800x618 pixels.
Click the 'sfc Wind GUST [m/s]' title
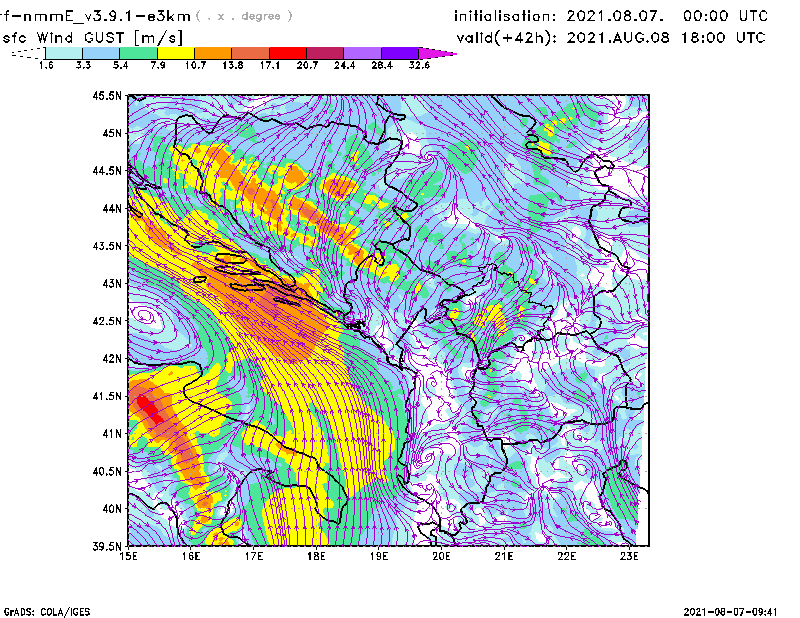pyautogui.click(x=92, y=38)
